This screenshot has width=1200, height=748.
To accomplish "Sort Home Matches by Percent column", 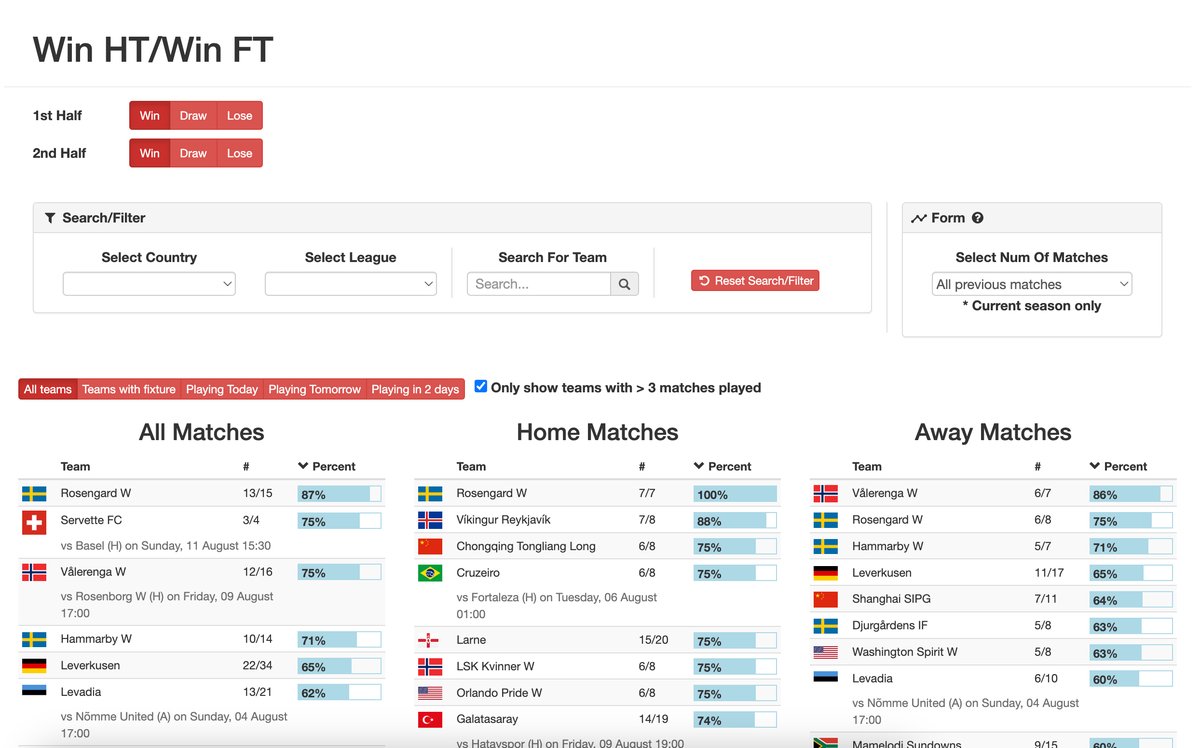I will 723,466.
